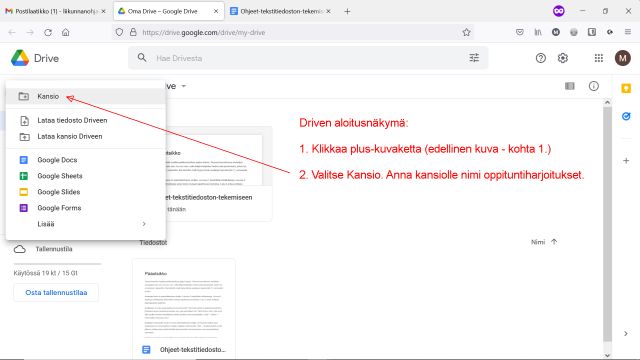Image resolution: width=640 pixels, height=360 pixels.
Task: Open the Firefox hamburger menu
Action: [628, 32]
